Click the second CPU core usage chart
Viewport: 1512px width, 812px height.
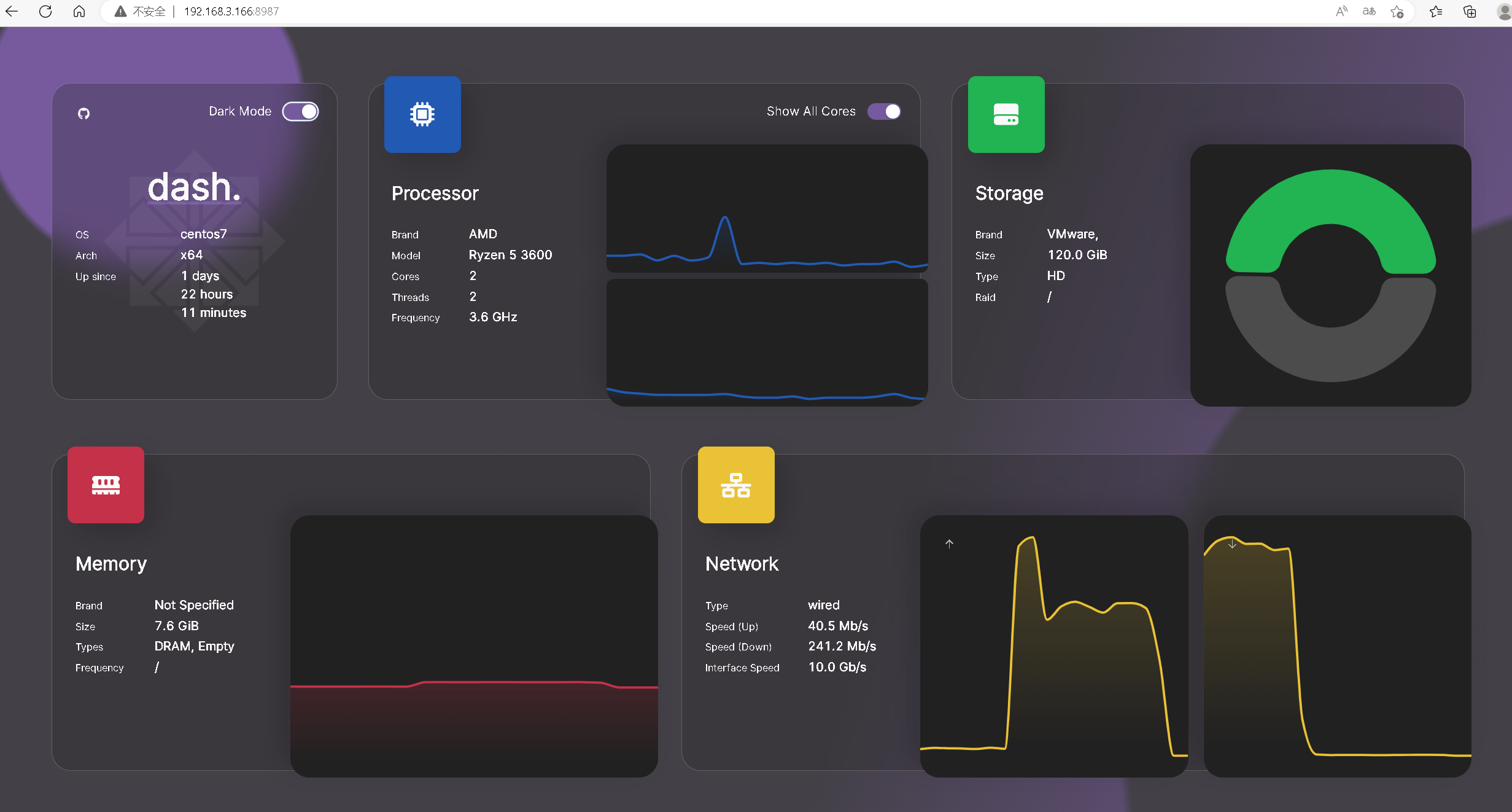(767, 343)
